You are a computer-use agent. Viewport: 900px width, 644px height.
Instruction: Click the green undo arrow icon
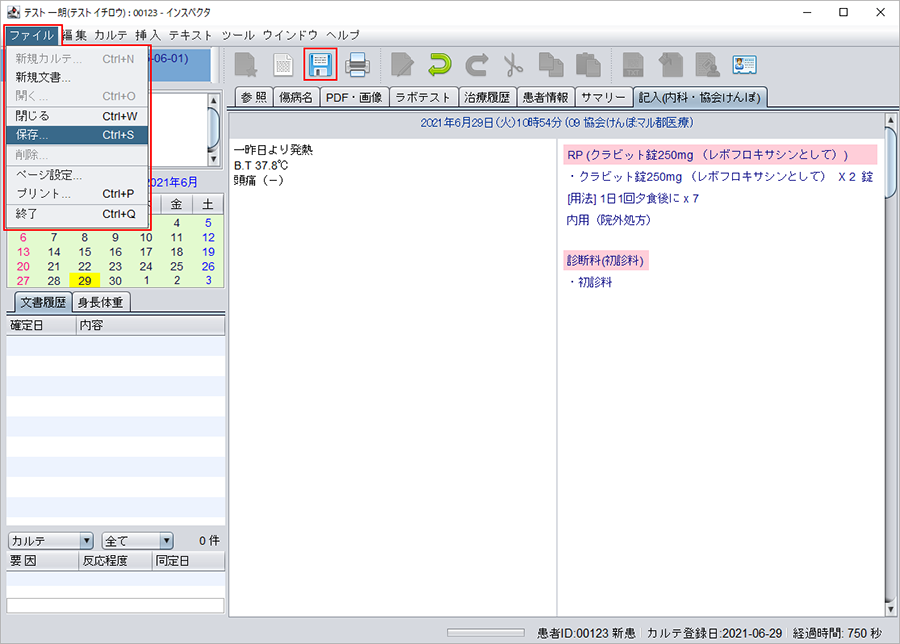(439, 65)
